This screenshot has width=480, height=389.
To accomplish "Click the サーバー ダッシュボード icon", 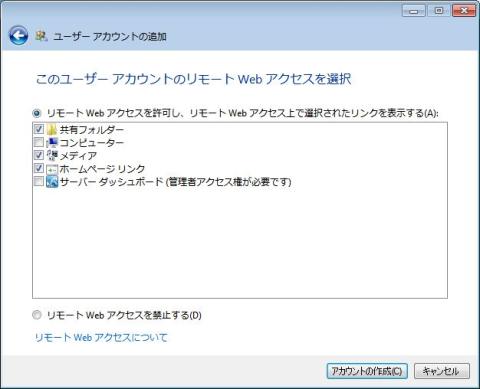I will [52, 181].
